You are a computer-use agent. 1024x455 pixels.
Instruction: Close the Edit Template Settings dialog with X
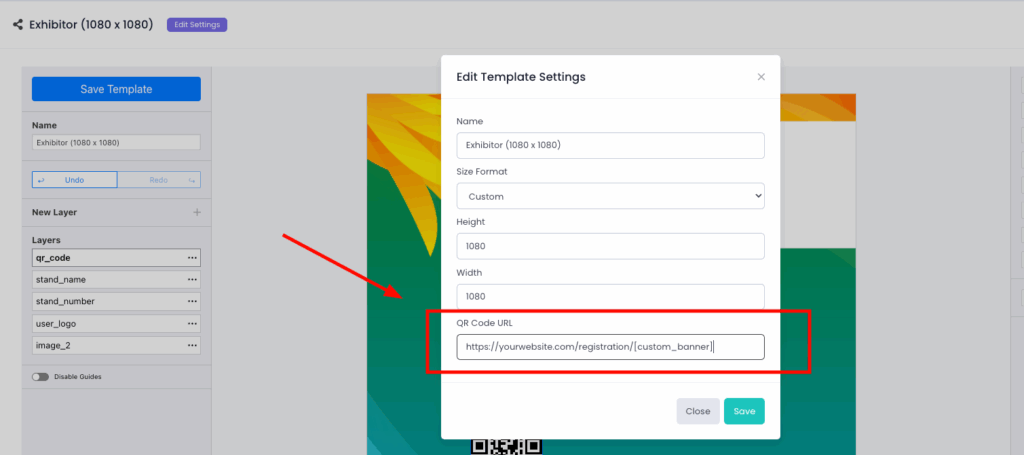(761, 77)
